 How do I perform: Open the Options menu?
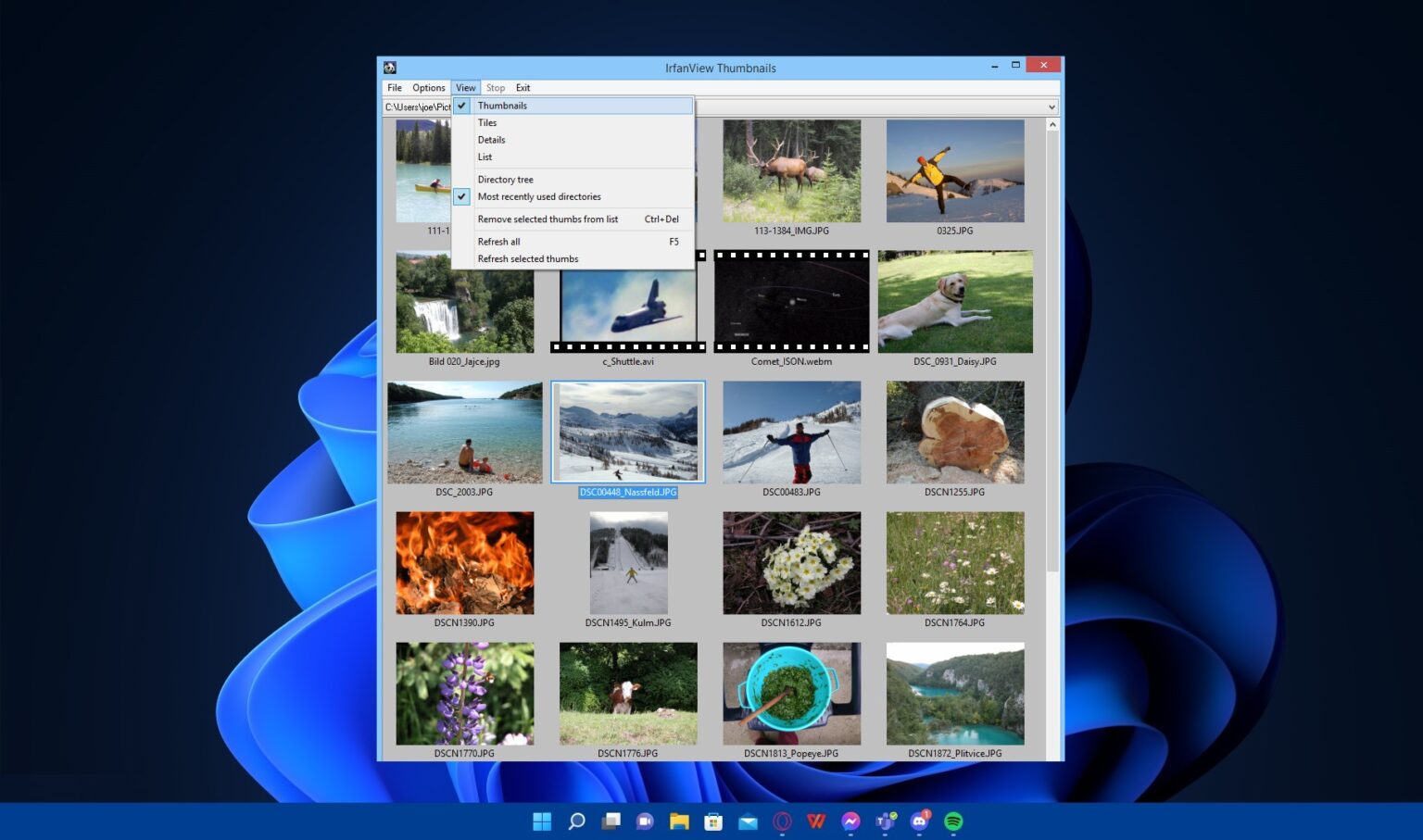click(428, 87)
